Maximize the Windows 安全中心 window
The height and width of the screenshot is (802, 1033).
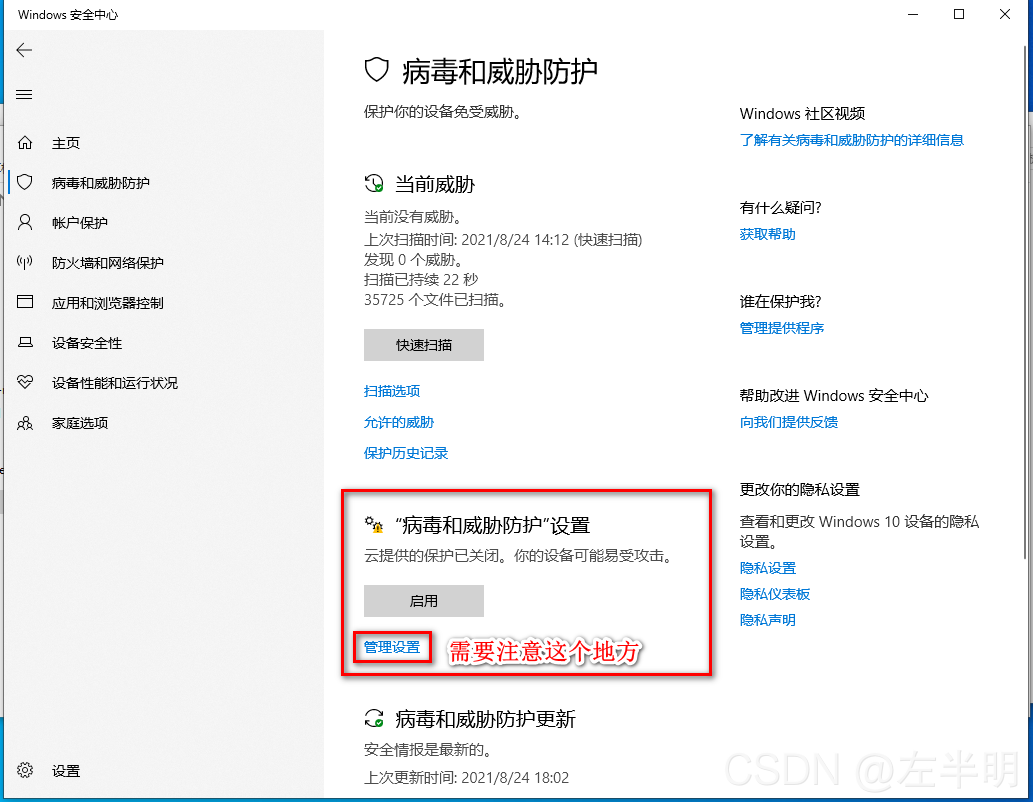[x=959, y=14]
